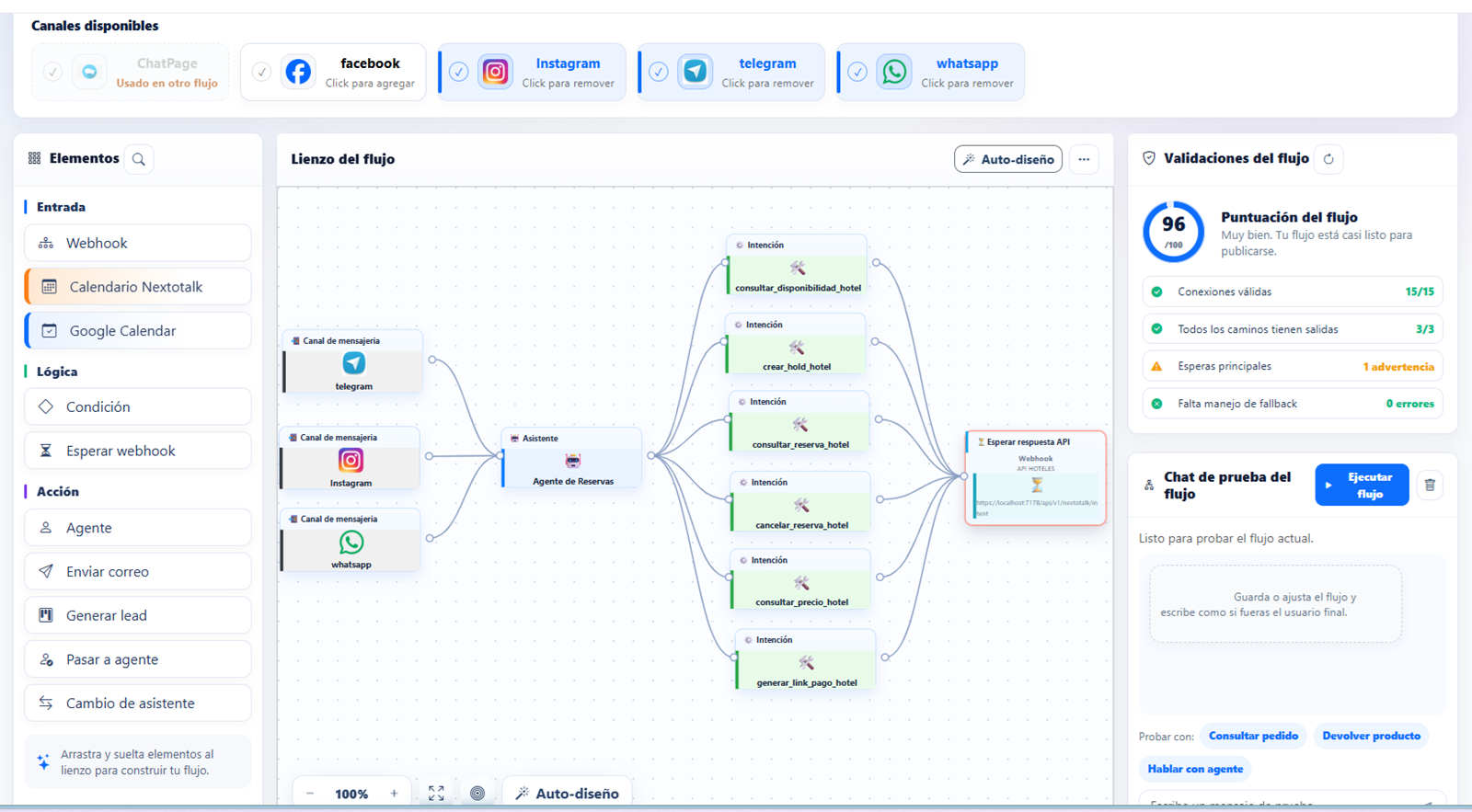Toggle the telegram channel checkmark
The image size is (1472, 812).
point(659,72)
